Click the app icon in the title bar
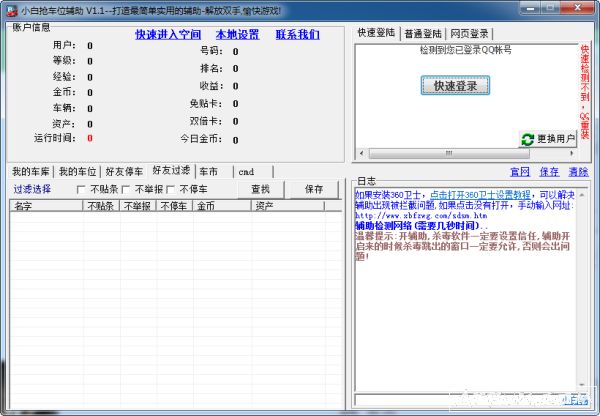This screenshot has height=416, width=600. pyautogui.click(x=12, y=10)
